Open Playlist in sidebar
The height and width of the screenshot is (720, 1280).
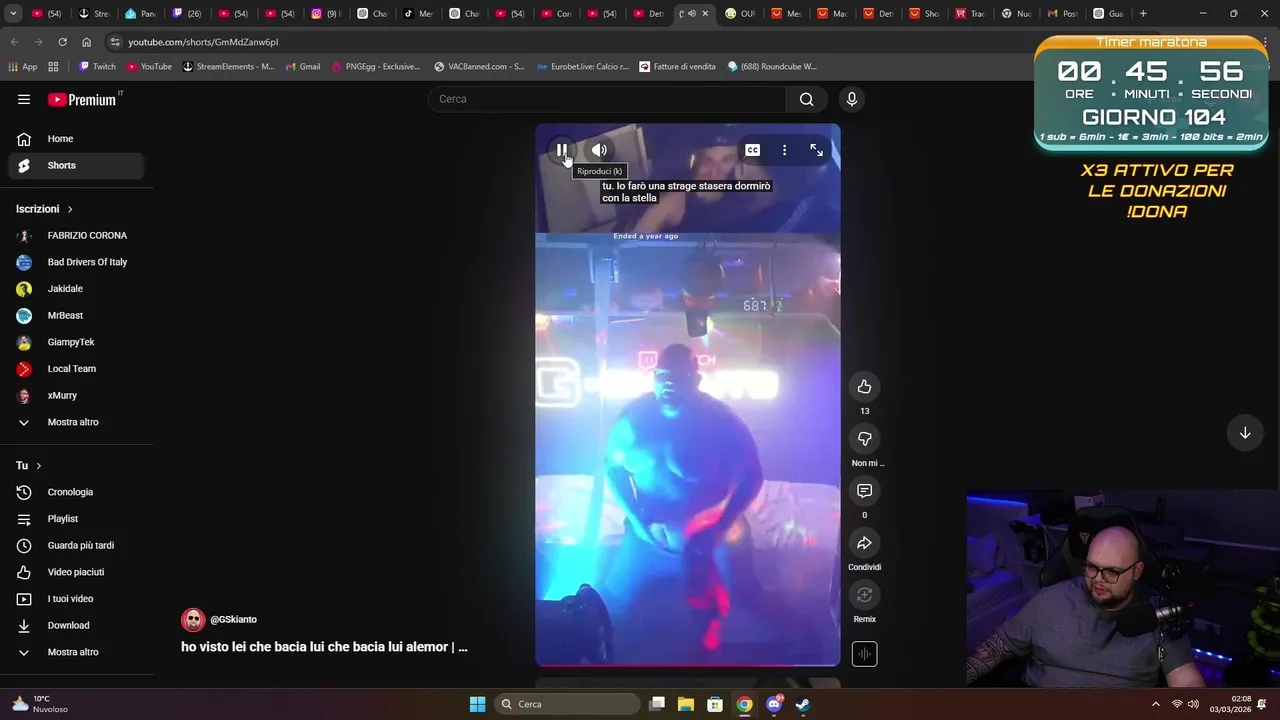click(76, 519)
